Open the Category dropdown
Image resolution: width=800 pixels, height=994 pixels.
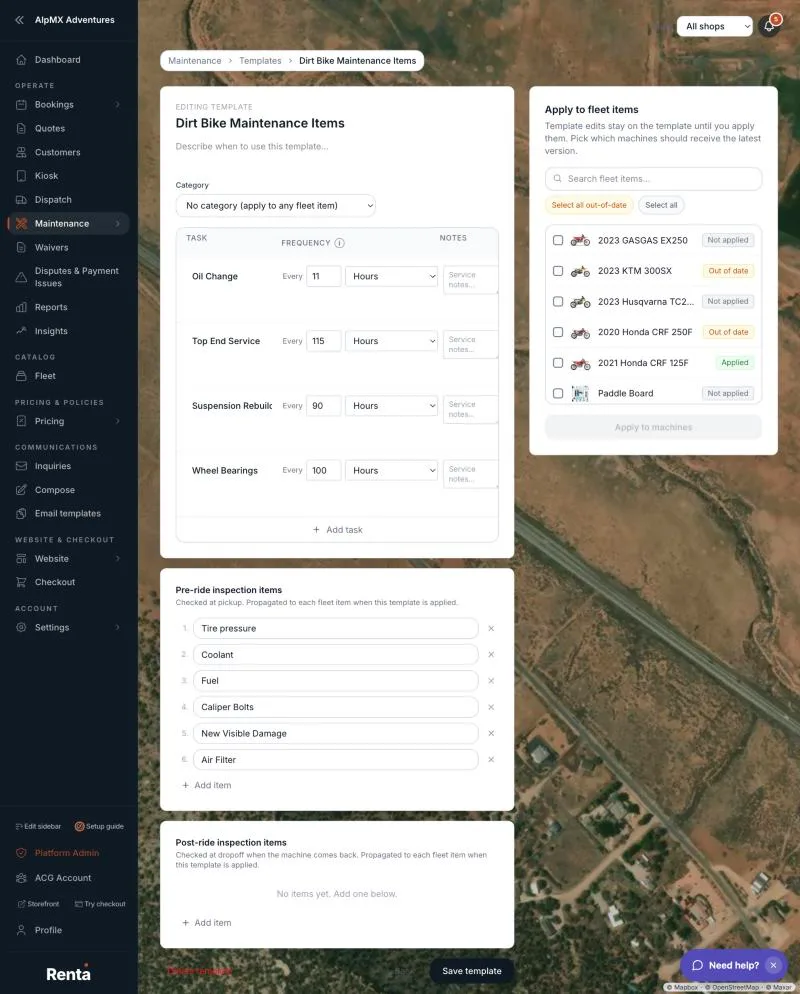point(276,205)
